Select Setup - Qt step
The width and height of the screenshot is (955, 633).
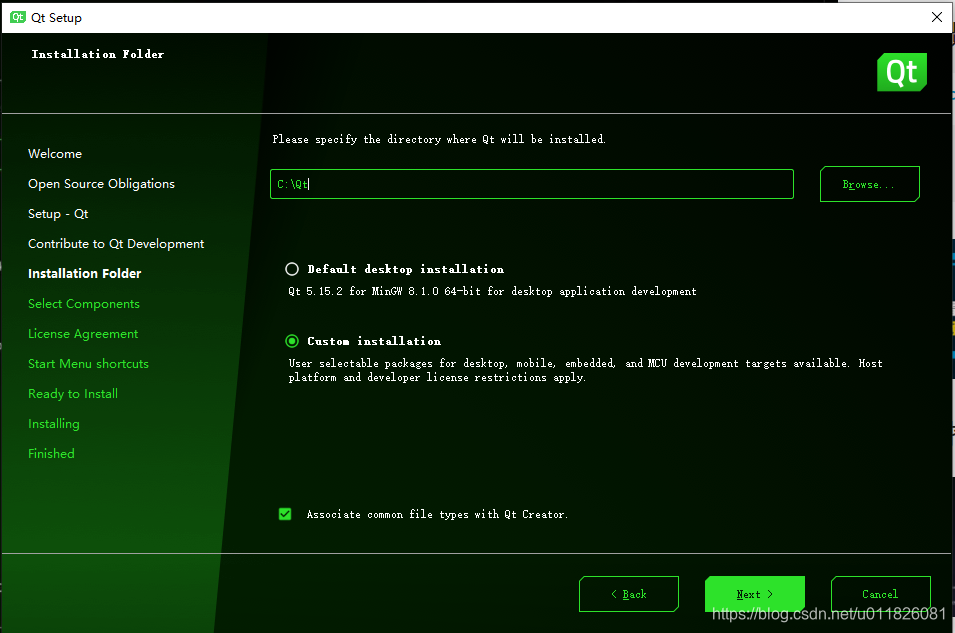coord(58,214)
